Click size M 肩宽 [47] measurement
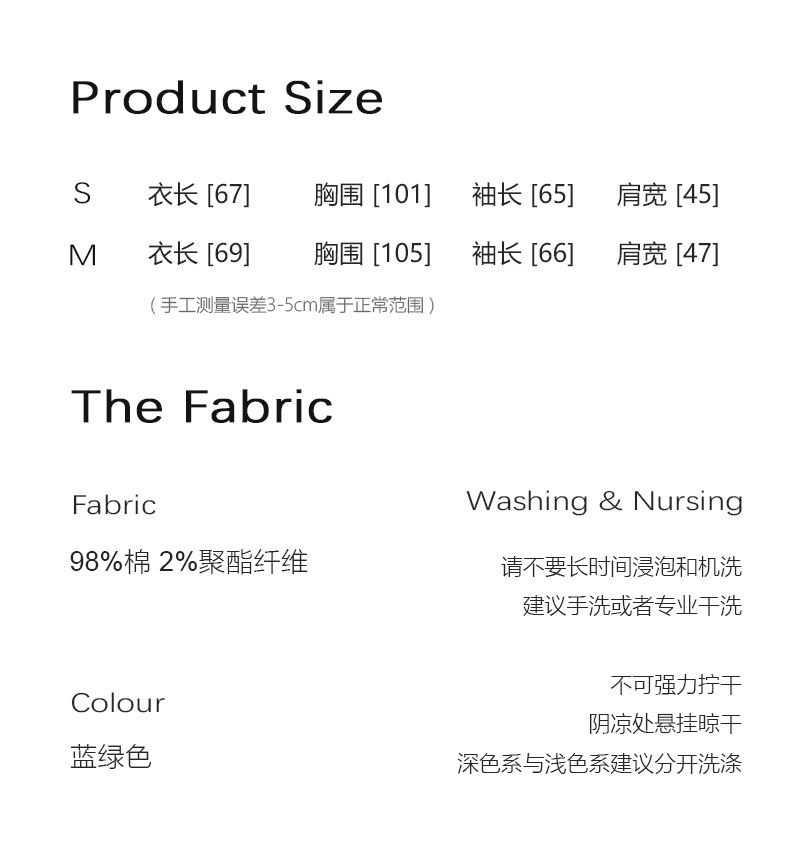This screenshot has width=790, height=856. click(668, 254)
